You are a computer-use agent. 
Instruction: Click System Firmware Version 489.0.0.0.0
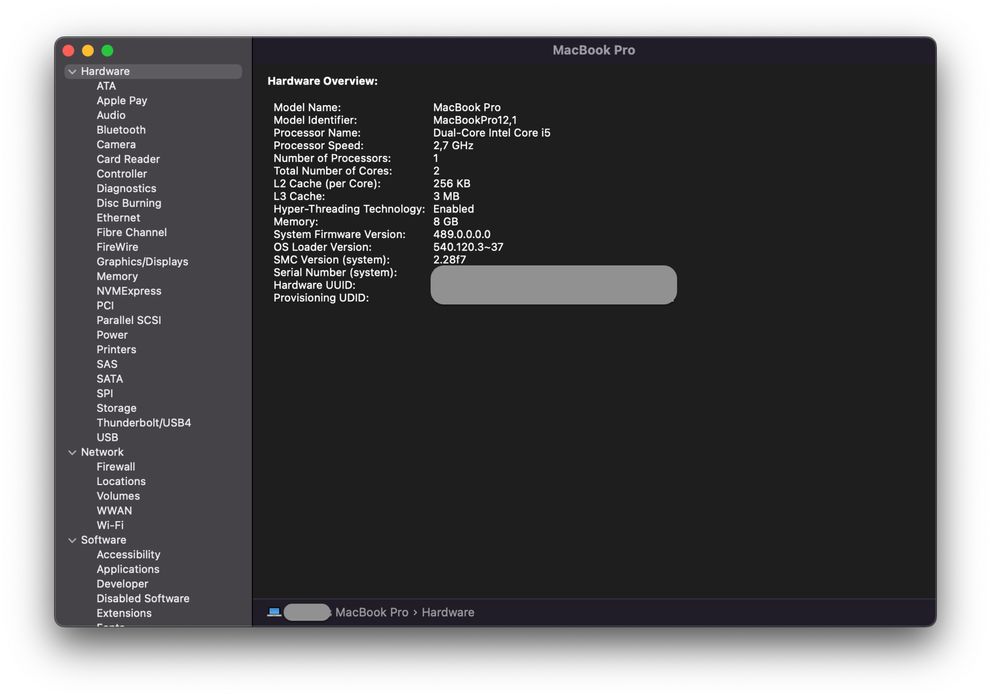462,234
